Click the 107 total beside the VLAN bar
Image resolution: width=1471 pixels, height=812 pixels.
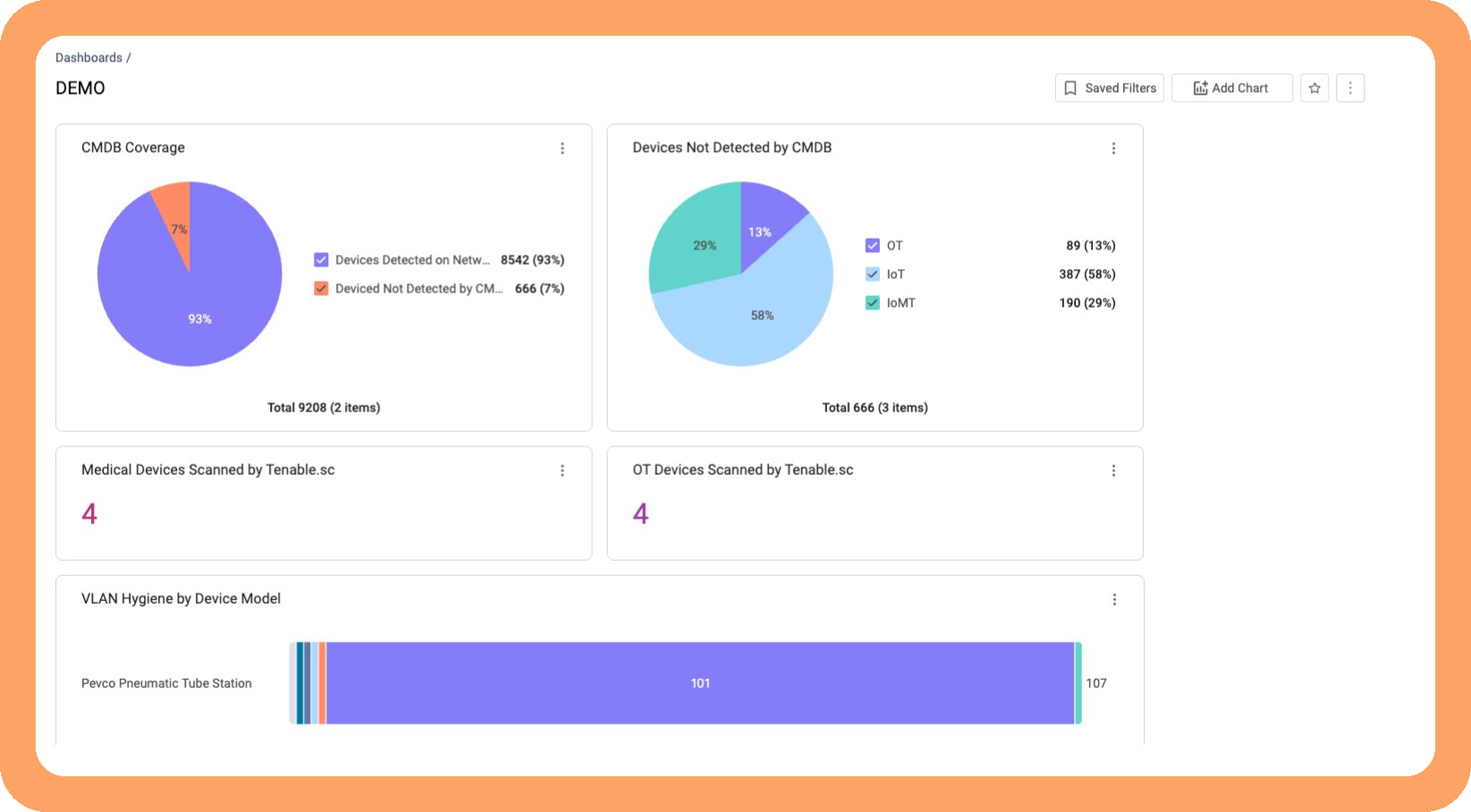pyautogui.click(x=1096, y=683)
